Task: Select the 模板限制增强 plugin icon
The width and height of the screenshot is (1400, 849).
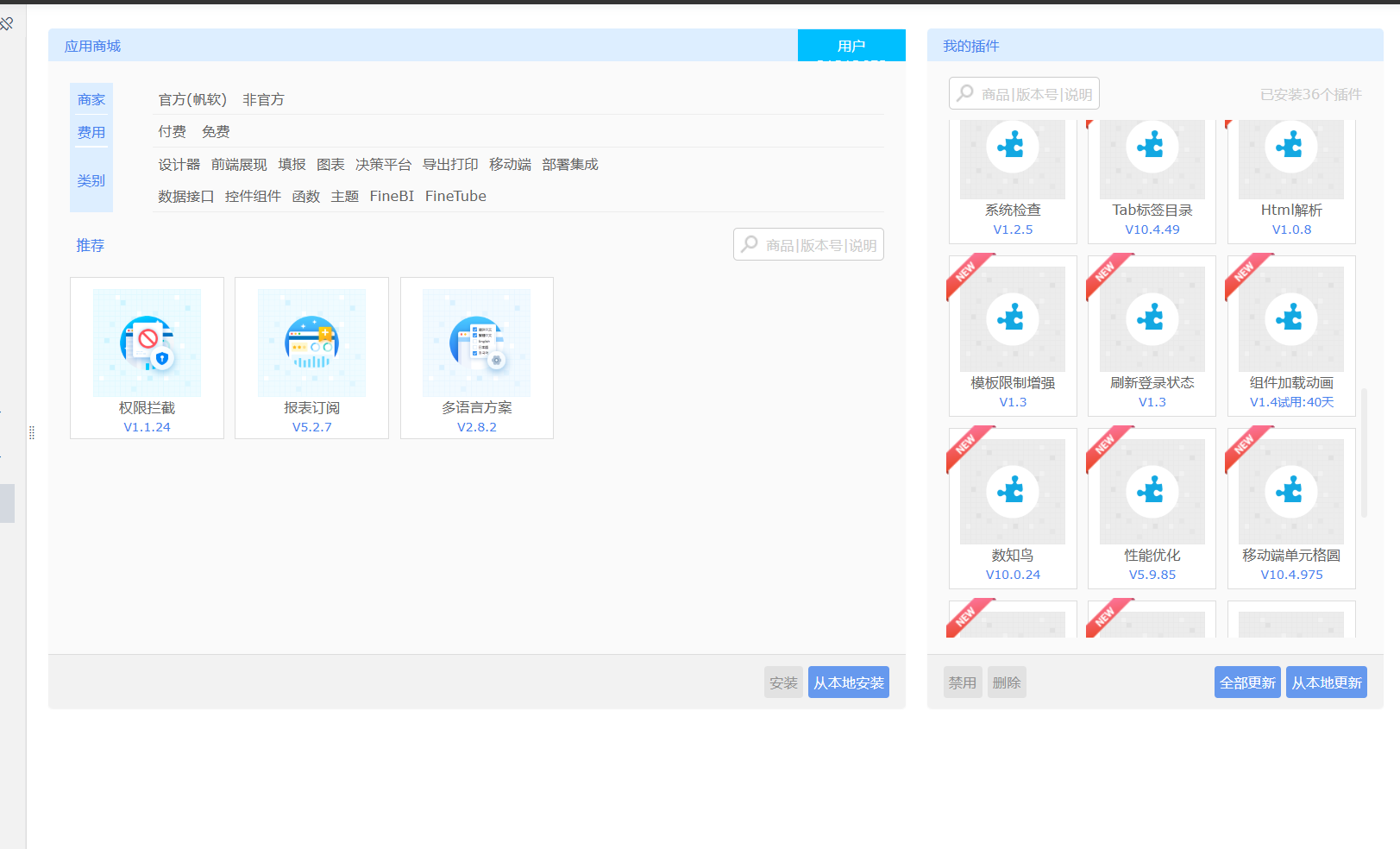Action: pos(1013,319)
